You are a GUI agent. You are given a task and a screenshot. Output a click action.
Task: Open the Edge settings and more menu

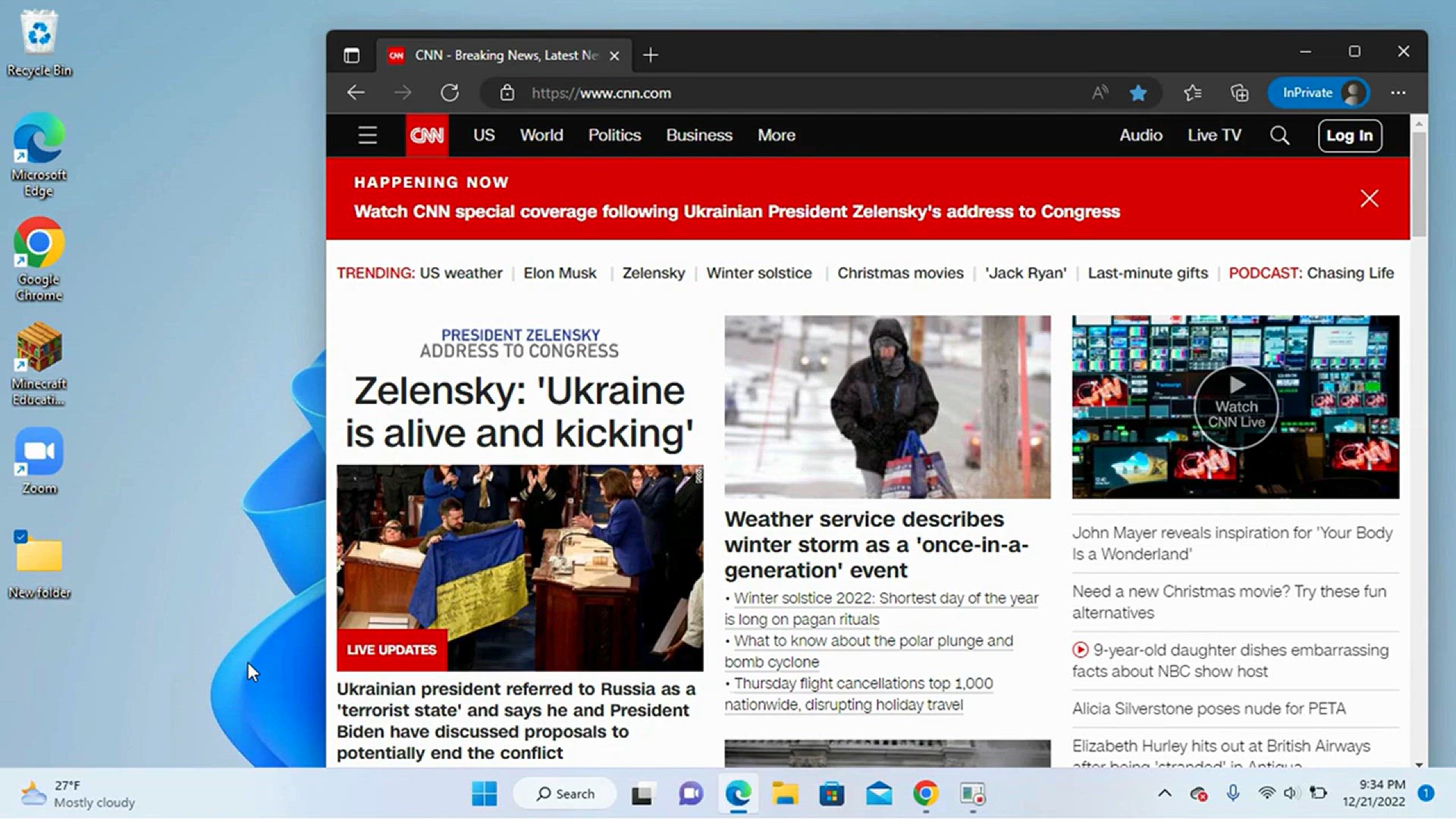click(1398, 93)
